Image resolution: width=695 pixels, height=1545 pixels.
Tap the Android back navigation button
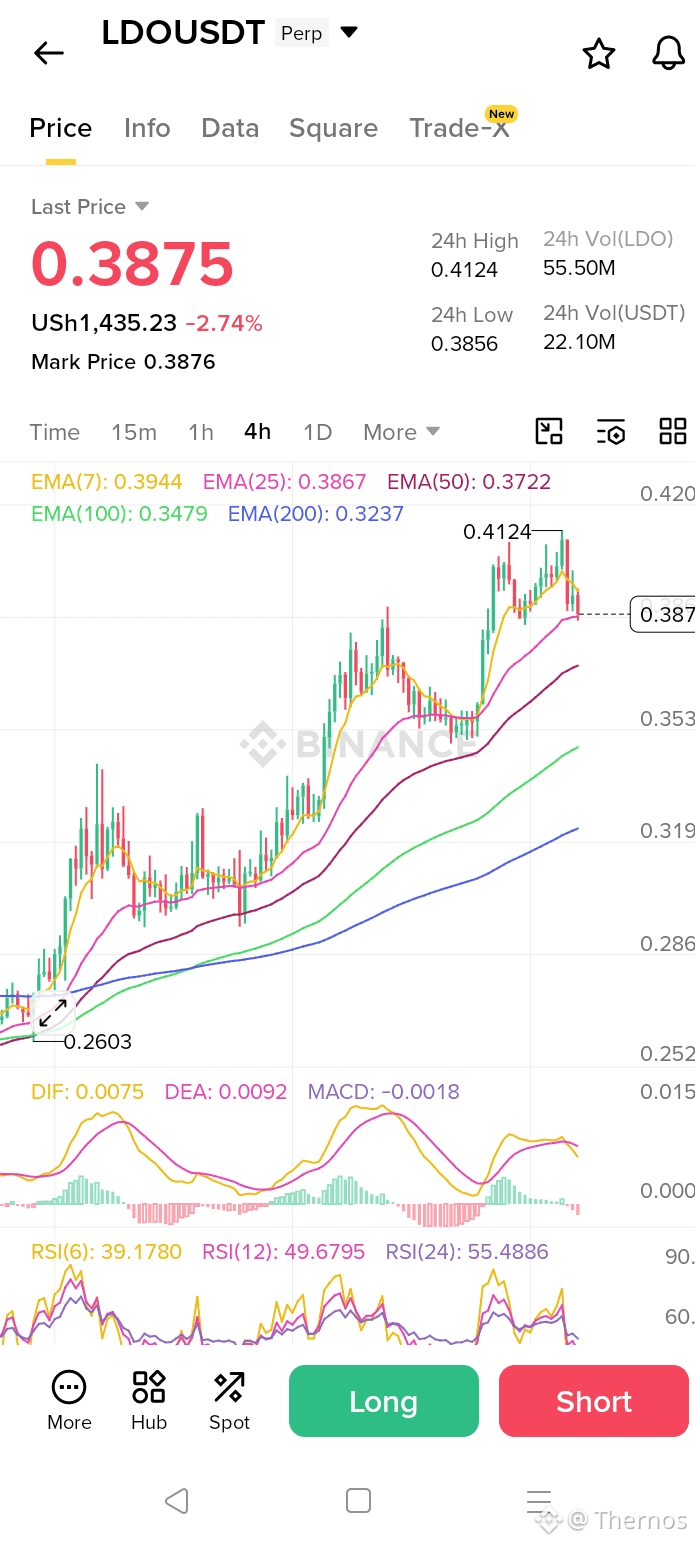(176, 1500)
